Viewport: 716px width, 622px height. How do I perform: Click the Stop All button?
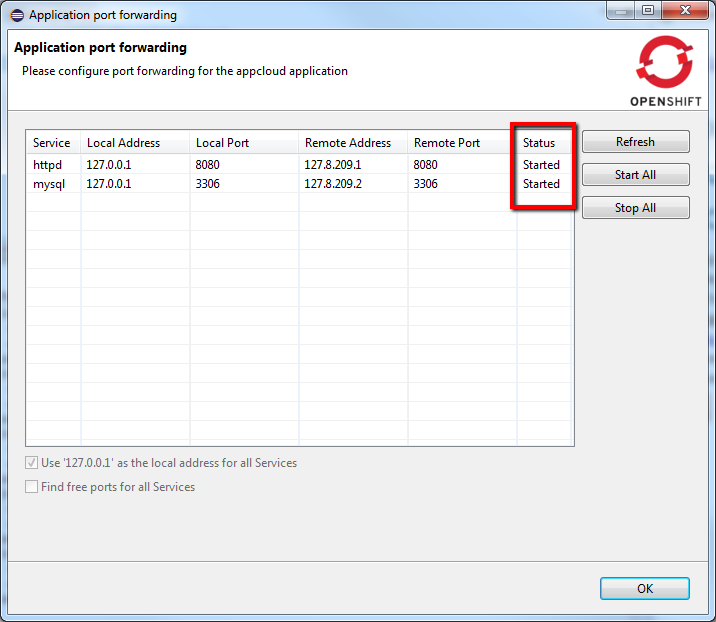[635, 208]
